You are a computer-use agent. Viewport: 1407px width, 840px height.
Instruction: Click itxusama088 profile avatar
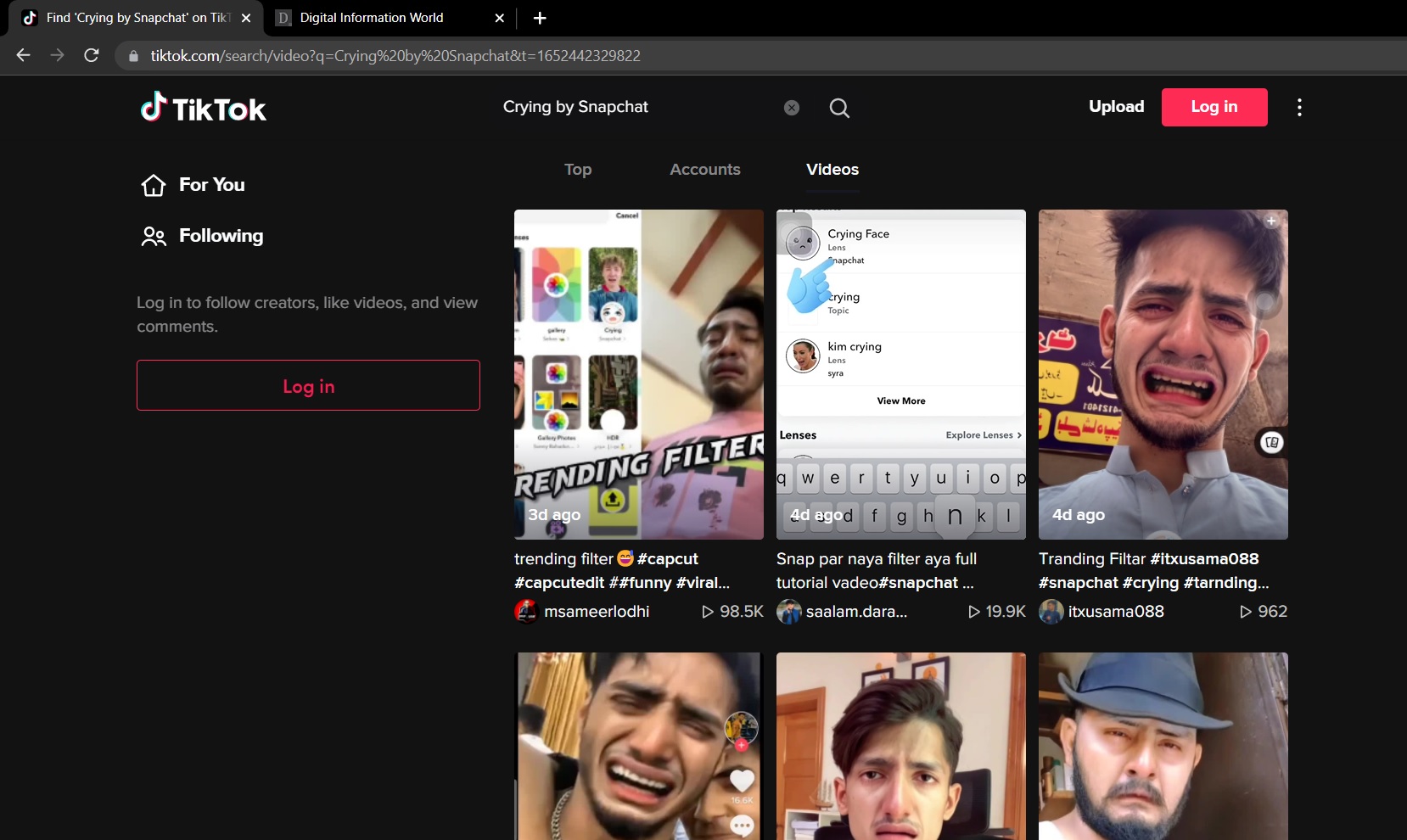coord(1051,612)
